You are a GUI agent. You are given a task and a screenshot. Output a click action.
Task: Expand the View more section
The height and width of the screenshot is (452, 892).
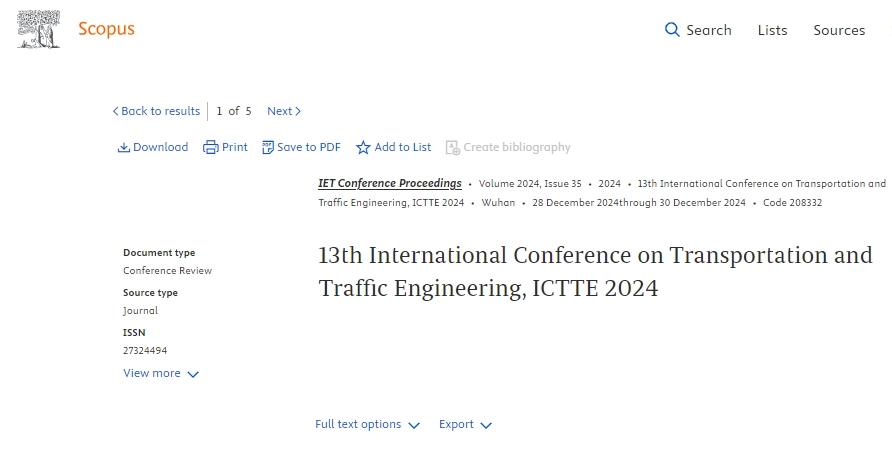click(161, 374)
